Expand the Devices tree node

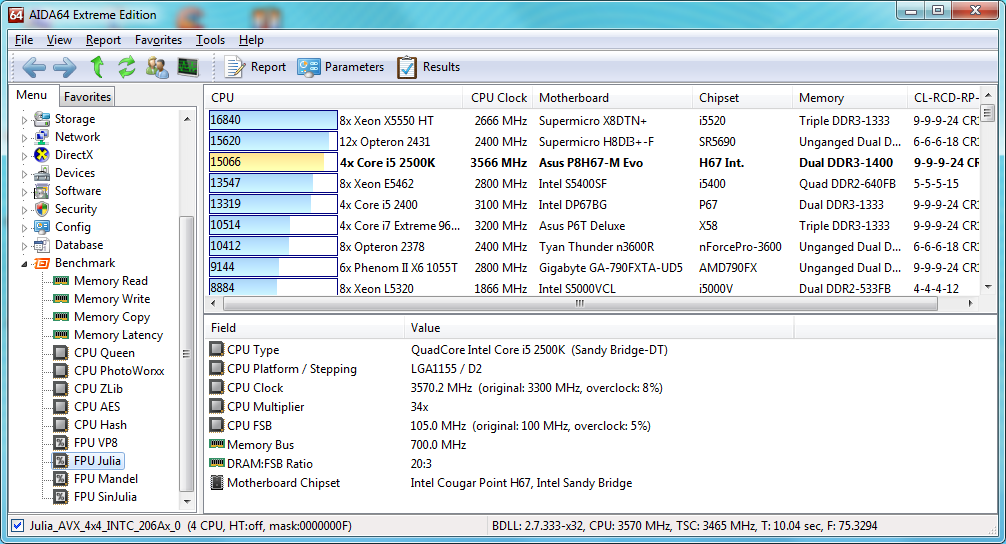pos(24,173)
